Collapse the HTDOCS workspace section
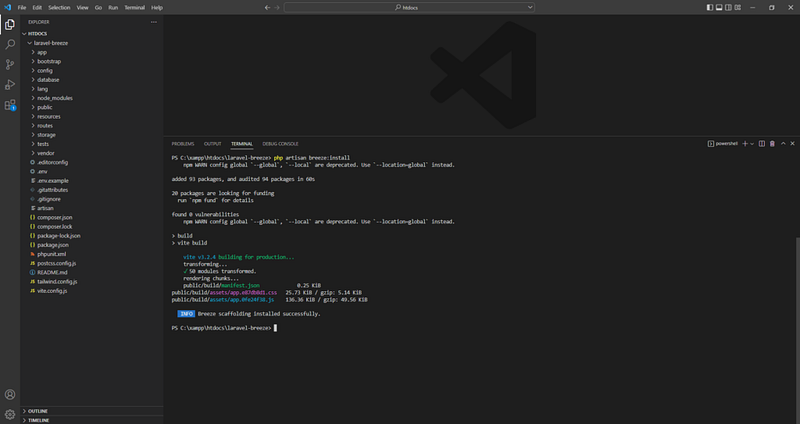Viewport: 800px width, 424px height. point(92,34)
